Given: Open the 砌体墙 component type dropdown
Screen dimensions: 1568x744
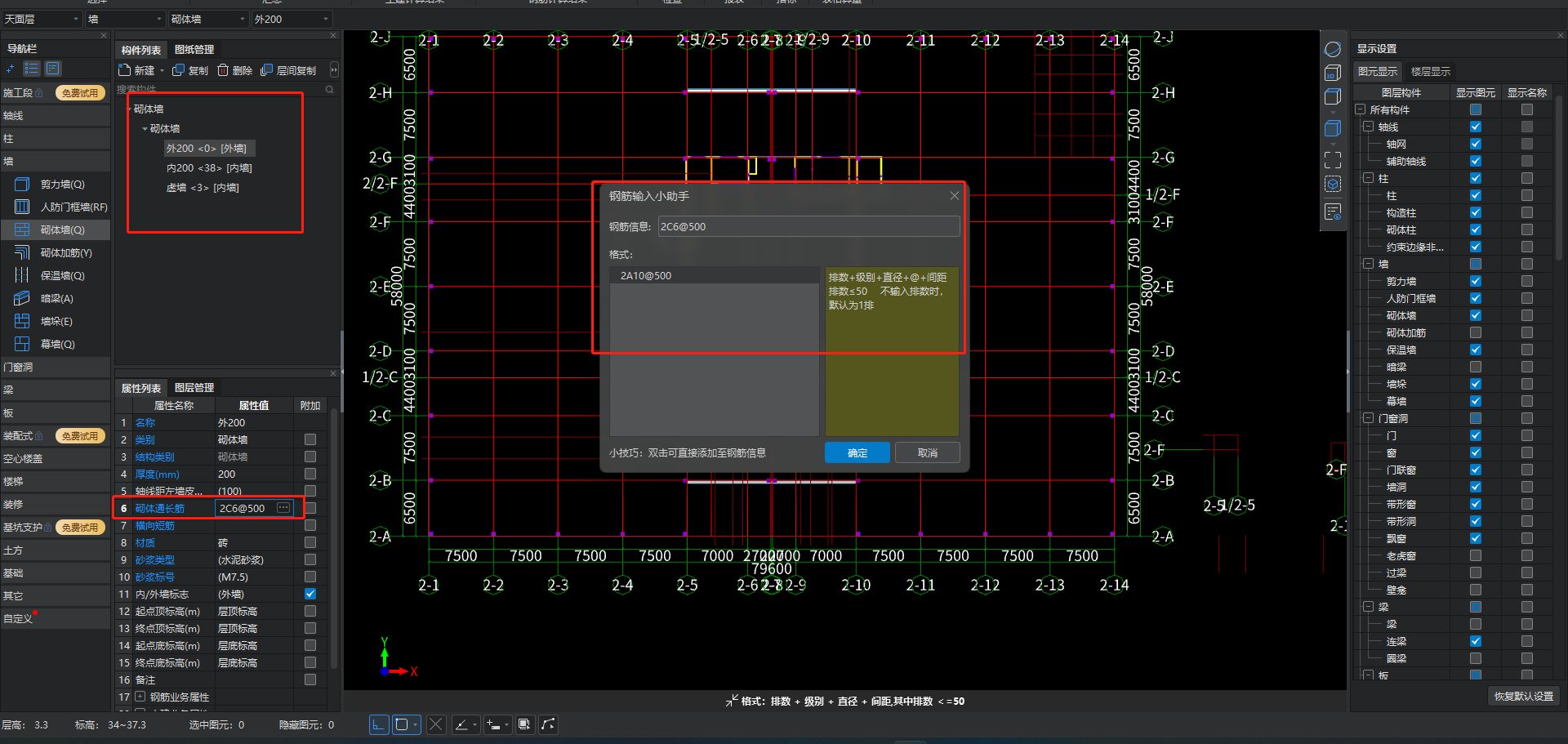Looking at the screenshot, I should pos(208,19).
